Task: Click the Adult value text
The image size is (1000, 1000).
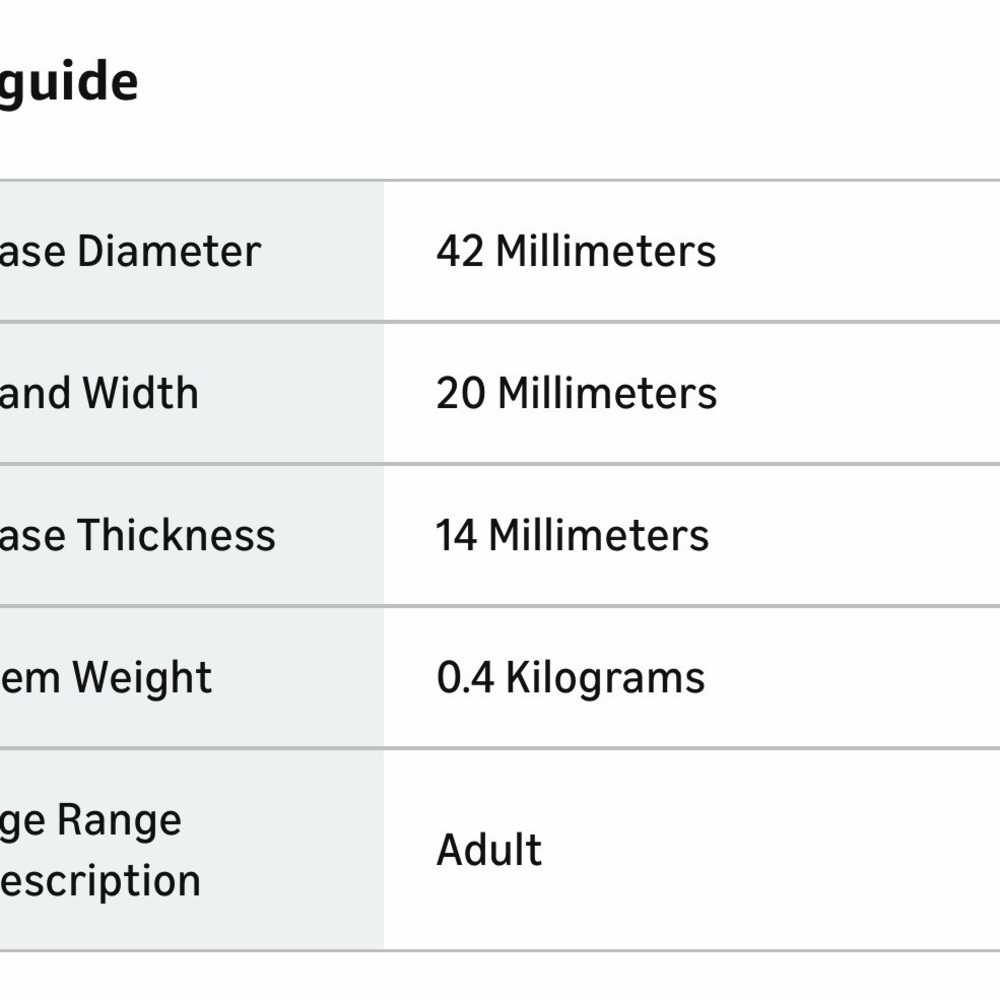Action: (x=489, y=850)
